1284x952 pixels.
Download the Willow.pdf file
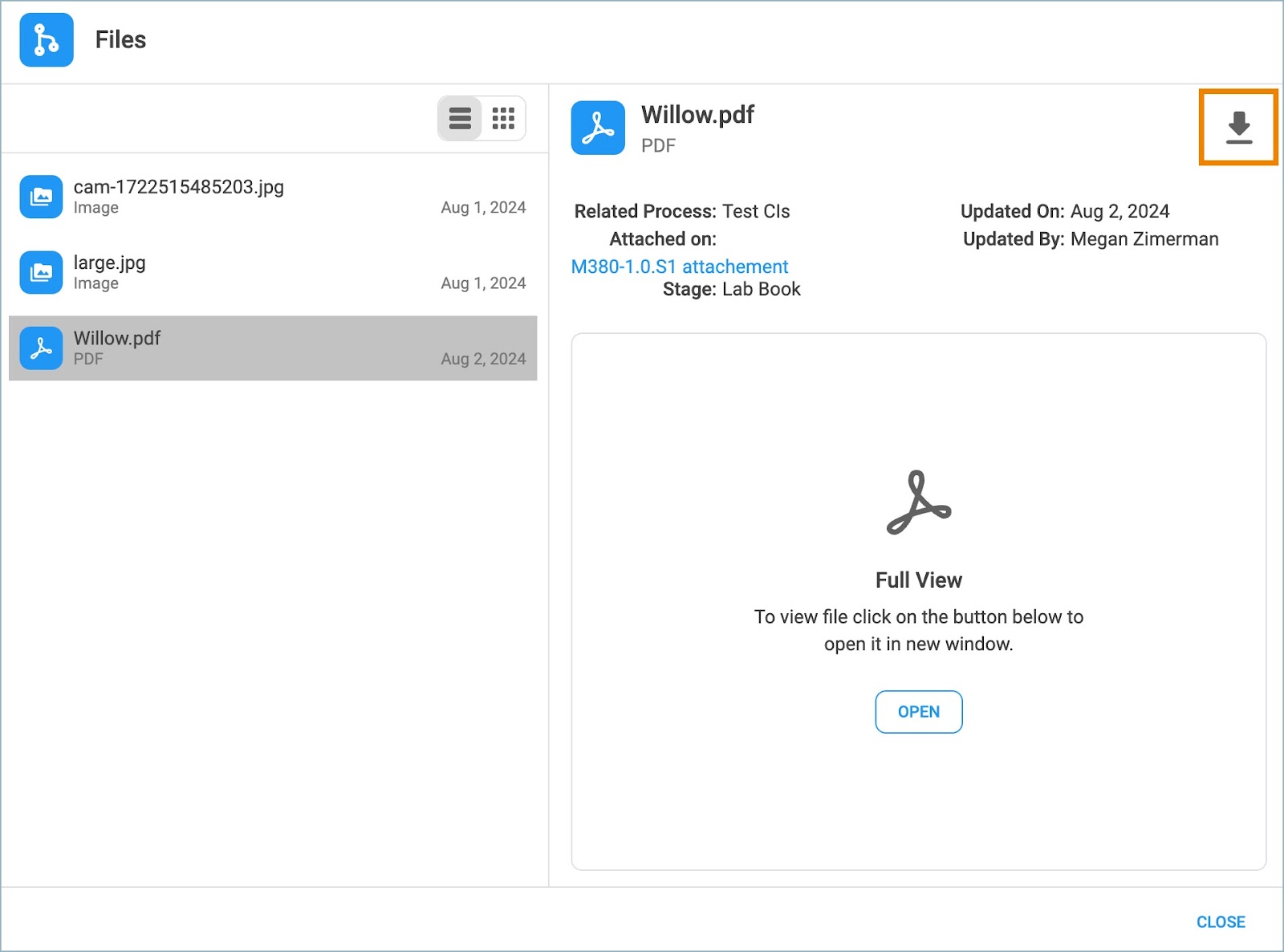point(1238,128)
